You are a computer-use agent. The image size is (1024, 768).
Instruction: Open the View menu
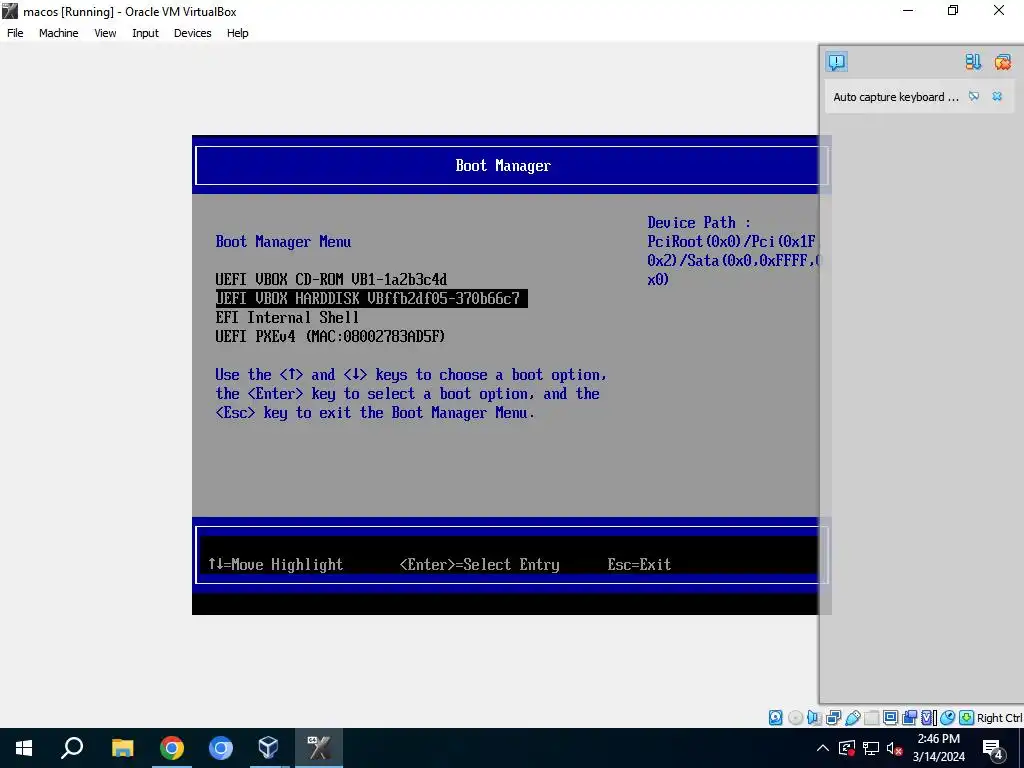105,33
